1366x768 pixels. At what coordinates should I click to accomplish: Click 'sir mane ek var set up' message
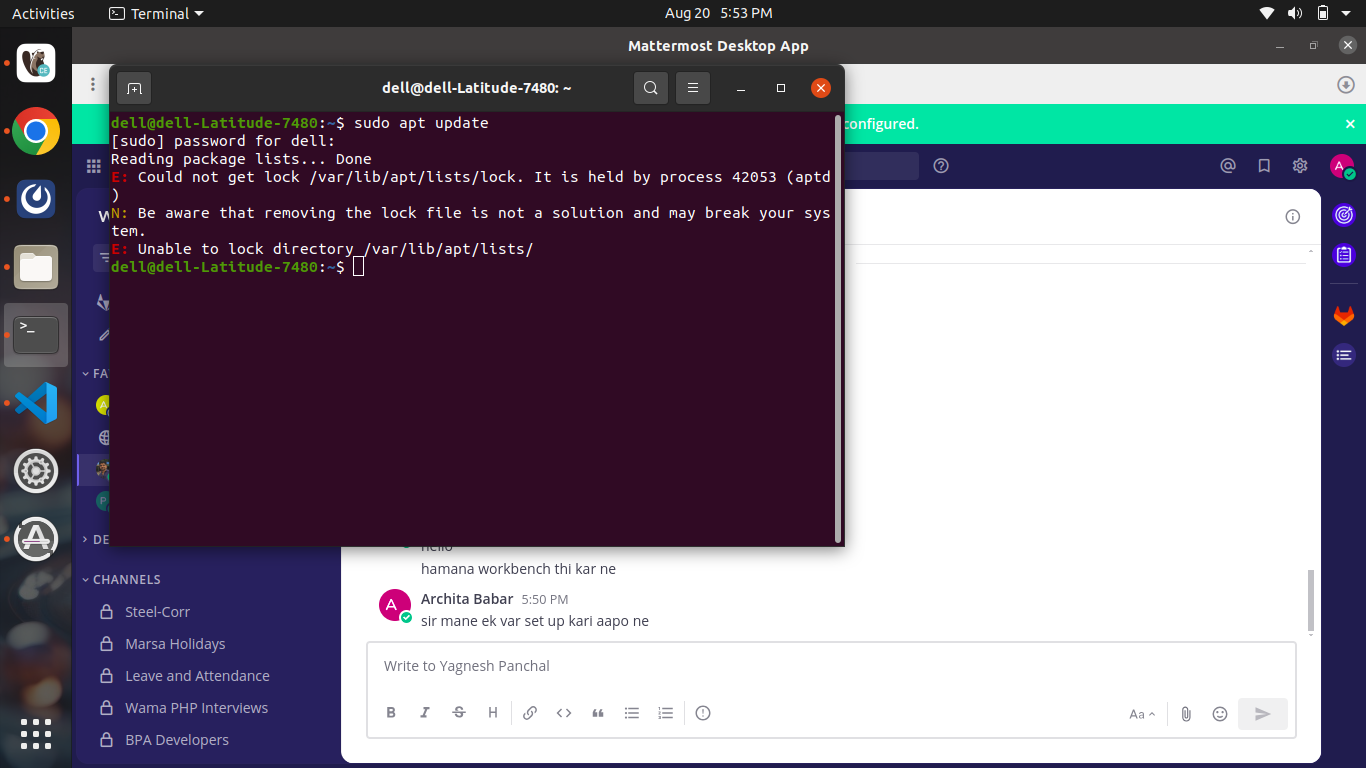(x=535, y=621)
